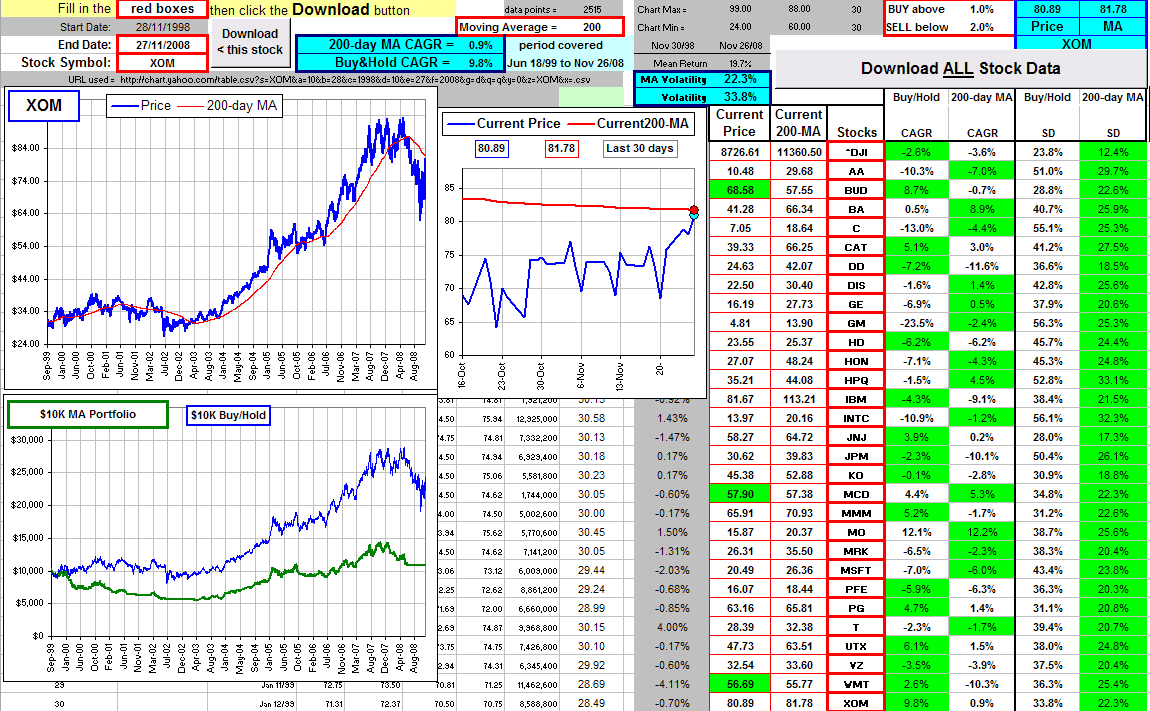Select the BUY above 1.0% cell
Image resolution: width=1150 pixels, height=711 pixels.
point(981,10)
